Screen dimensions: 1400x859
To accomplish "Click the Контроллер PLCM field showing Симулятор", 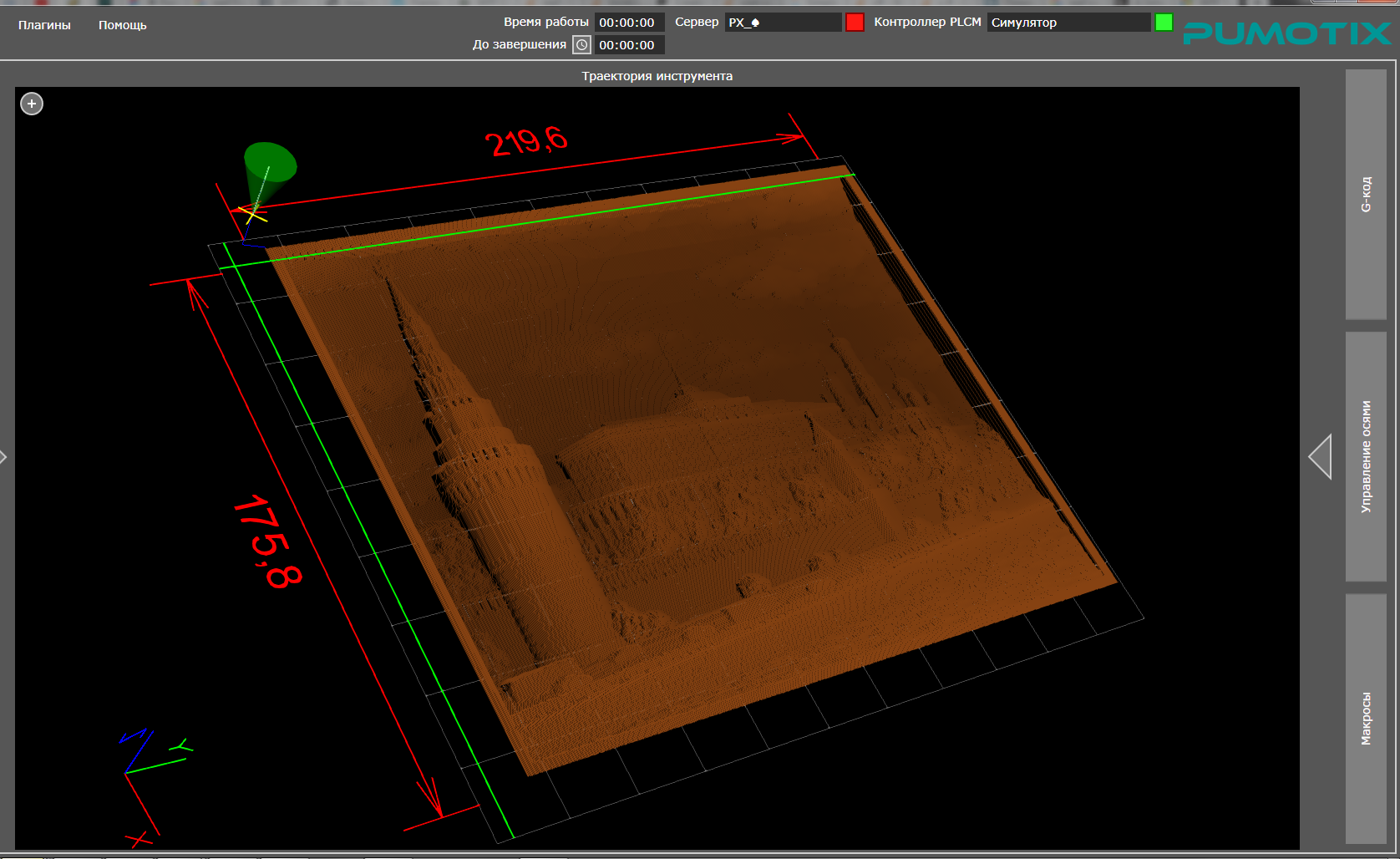I will pos(1068,23).
